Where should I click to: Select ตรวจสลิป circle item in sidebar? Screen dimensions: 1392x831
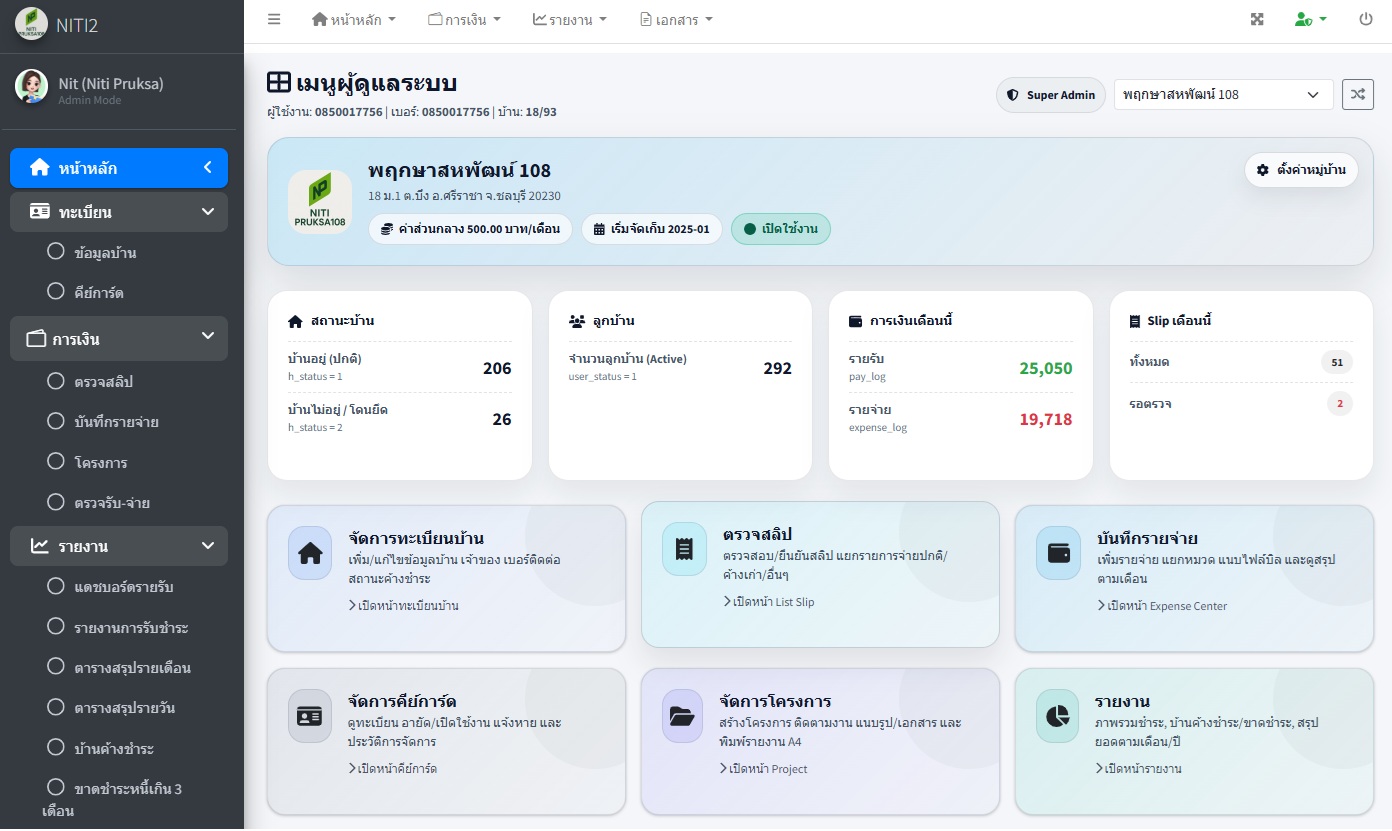coord(102,382)
